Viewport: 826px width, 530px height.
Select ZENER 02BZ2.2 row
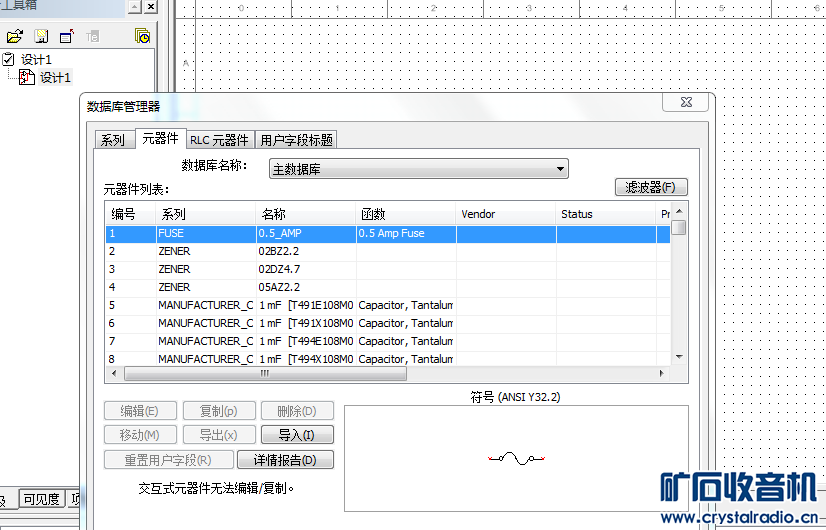[388, 251]
